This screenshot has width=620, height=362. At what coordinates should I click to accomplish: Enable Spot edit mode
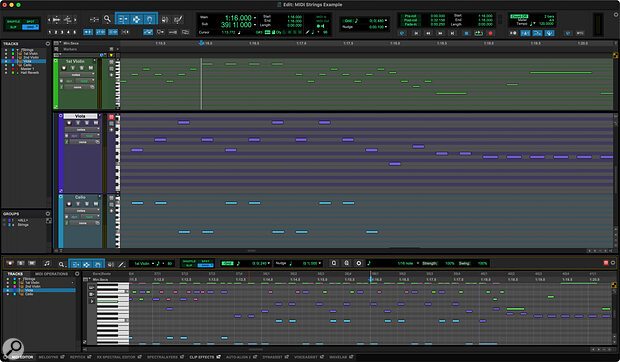[x=30, y=21]
